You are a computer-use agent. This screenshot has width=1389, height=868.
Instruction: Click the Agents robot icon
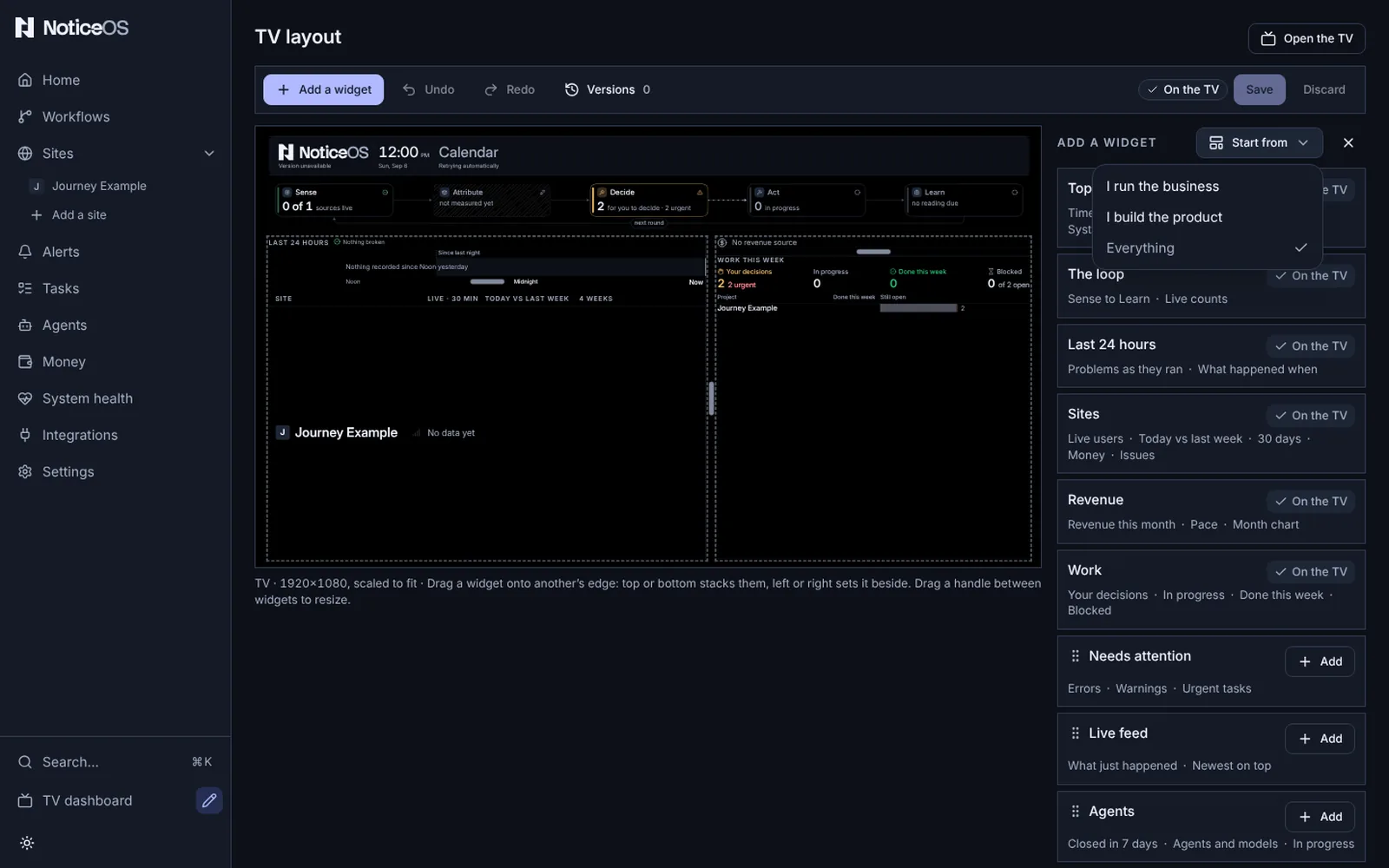25,325
